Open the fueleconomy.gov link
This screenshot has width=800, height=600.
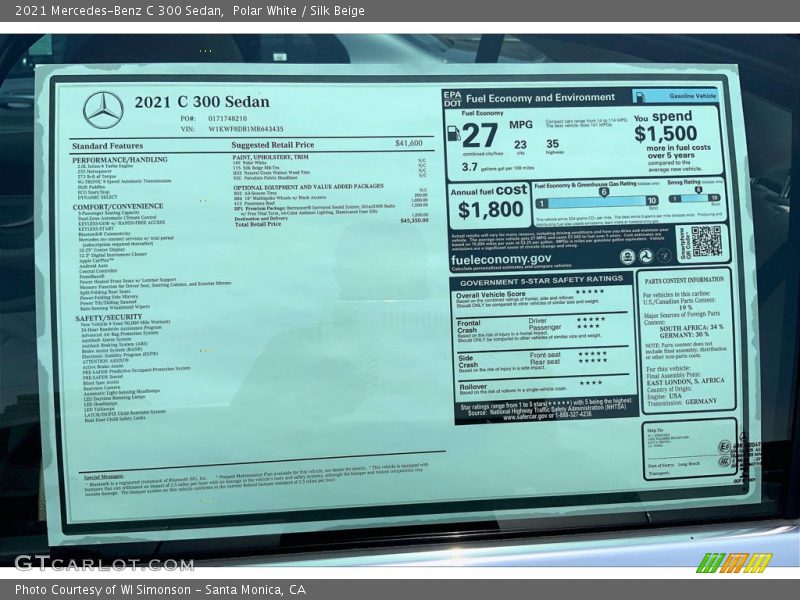tap(501, 259)
